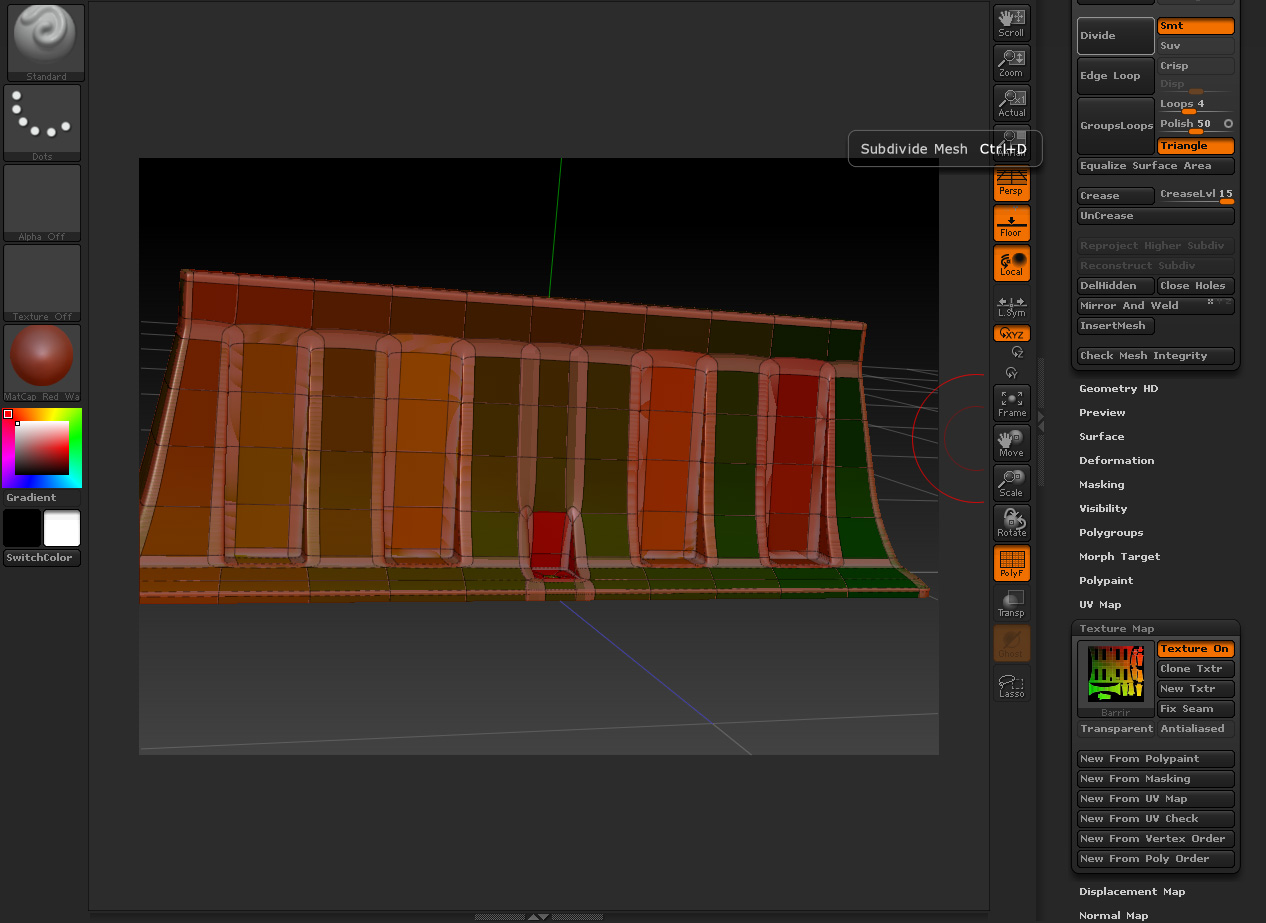Viewport: 1266px width, 923px height.
Task: Toggle Persp perspective mode off
Action: (1011, 183)
